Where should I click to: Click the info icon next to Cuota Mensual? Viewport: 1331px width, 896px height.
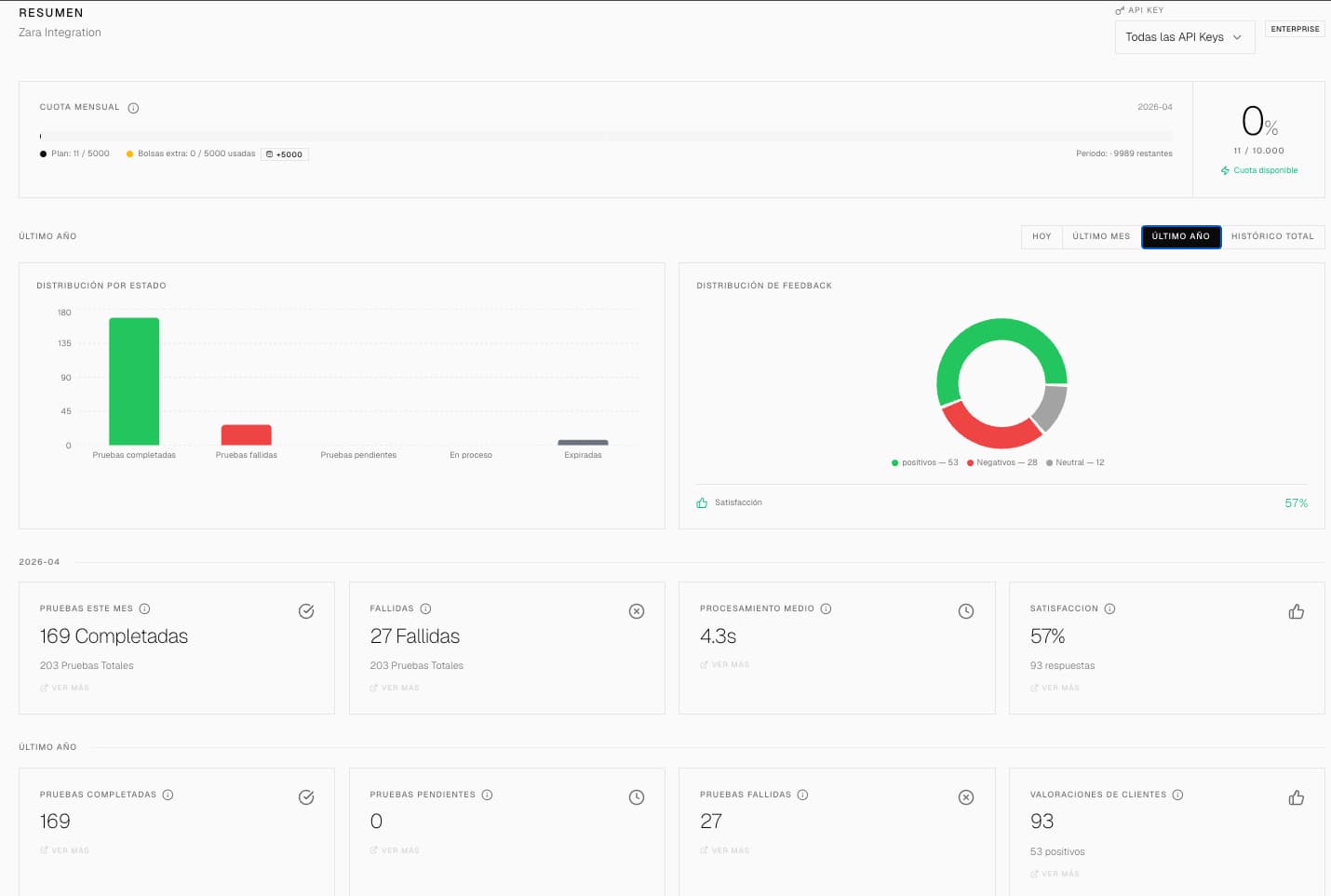[133, 108]
